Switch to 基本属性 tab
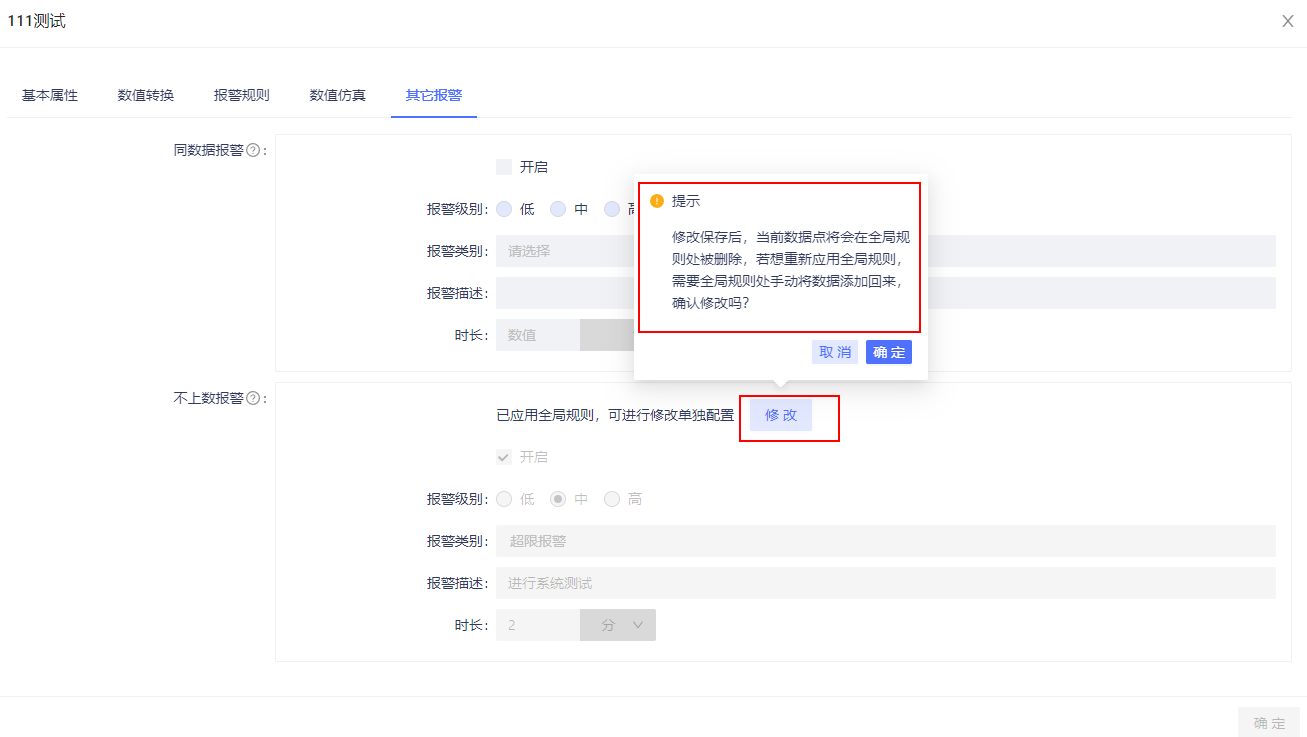1307x737 pixels. coord(50,95)
